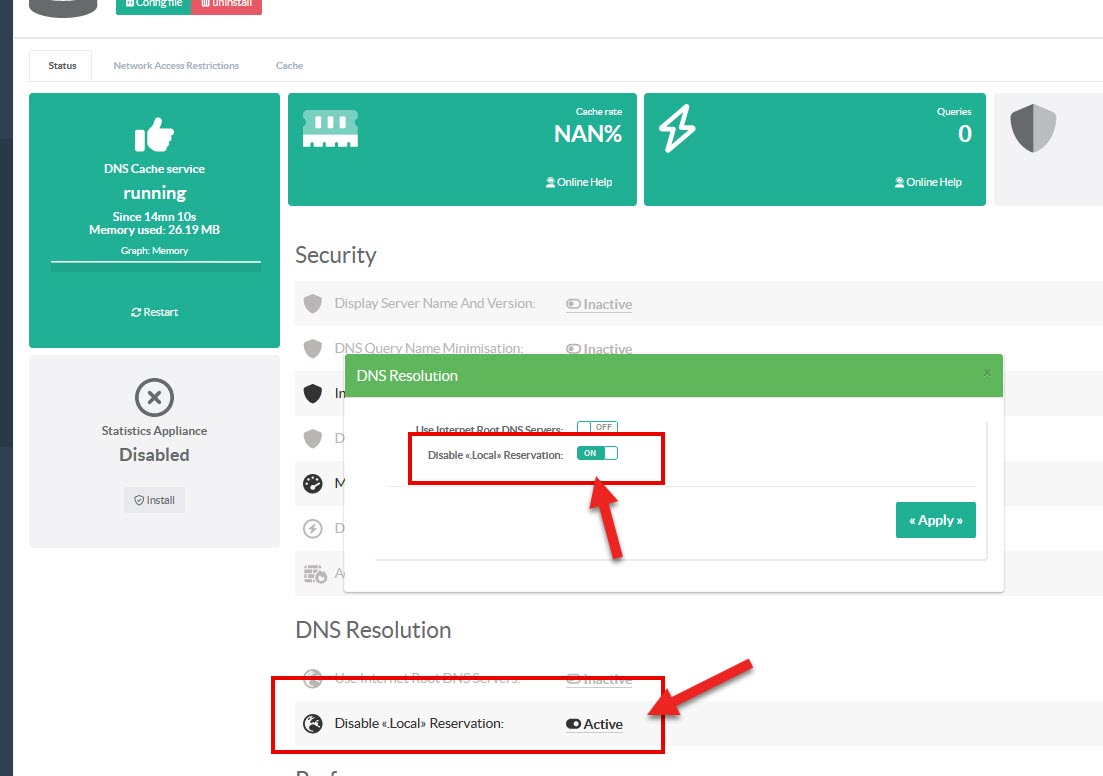This screenshot has height=776, width=1103.
Task: Open the Cache tab
Action: point(289,66)
